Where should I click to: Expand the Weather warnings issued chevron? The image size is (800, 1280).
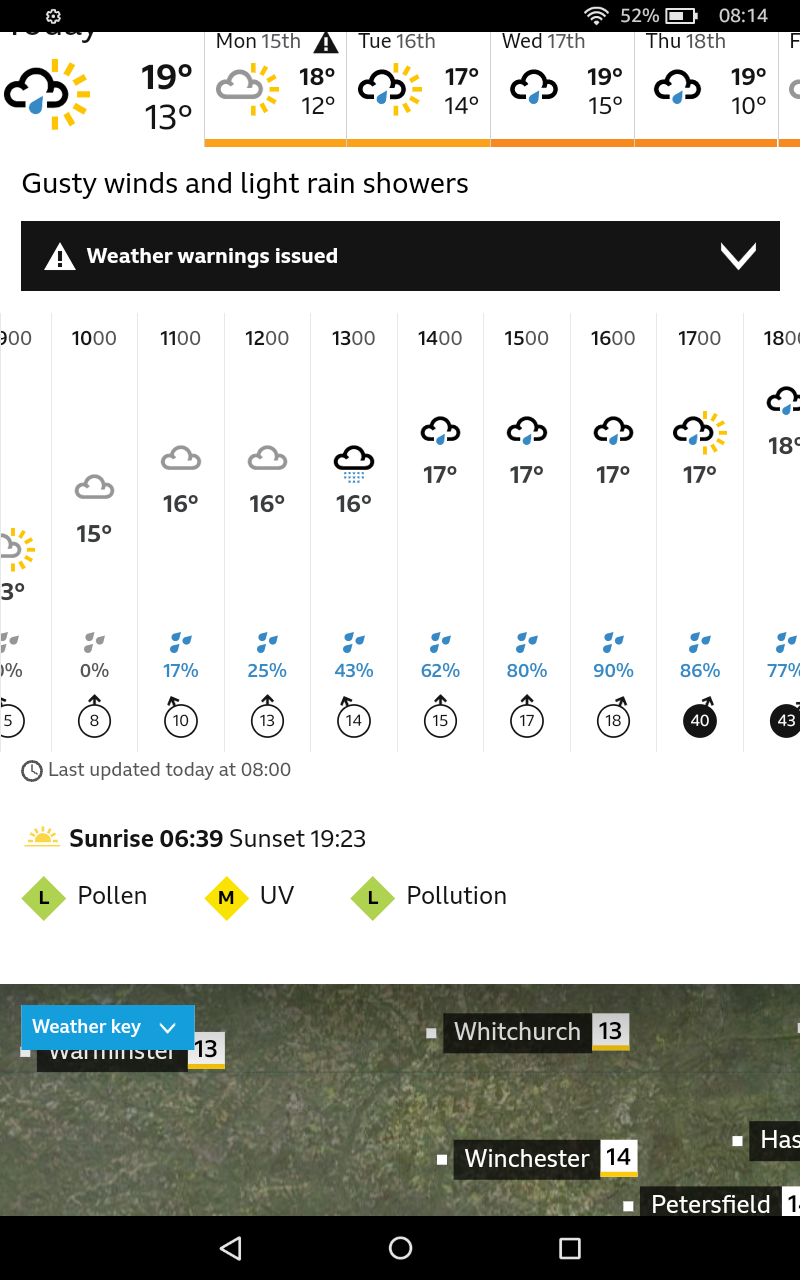(x=738, y=257)
